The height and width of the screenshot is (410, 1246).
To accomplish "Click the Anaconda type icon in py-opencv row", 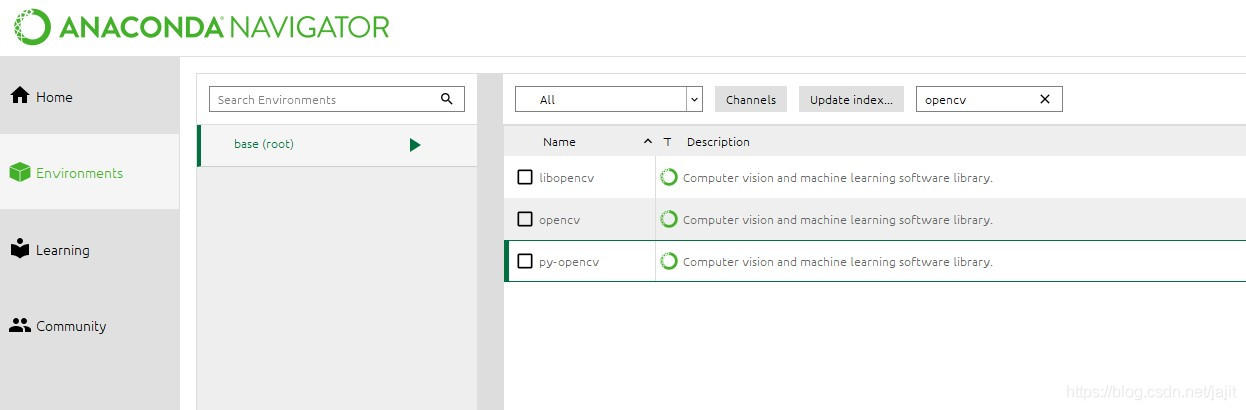I will coord(669,261).
